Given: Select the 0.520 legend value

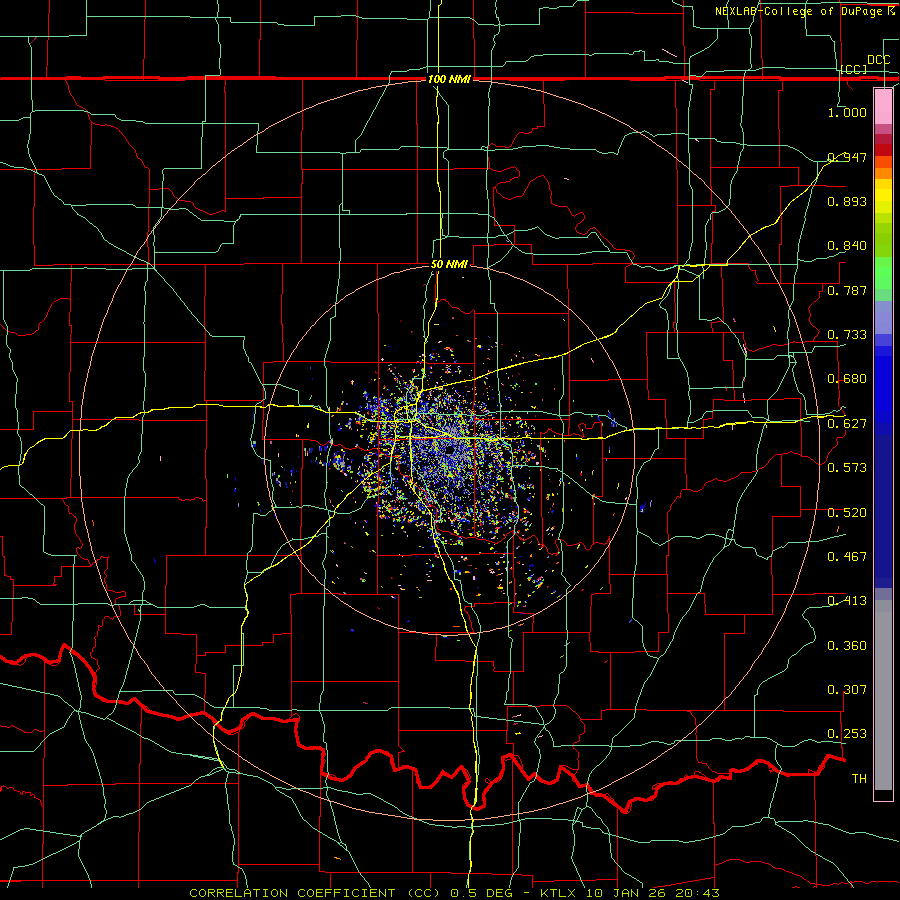Looking at the screenshot, I should point(847,513).
